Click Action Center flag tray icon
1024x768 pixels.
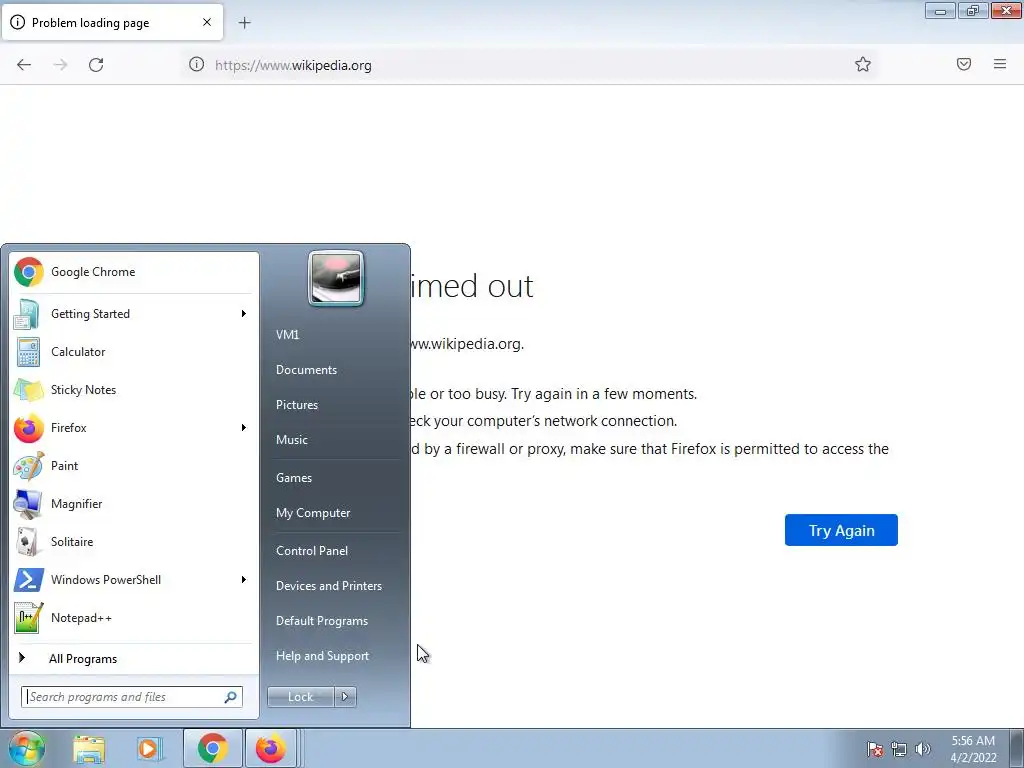click(874, 749)
